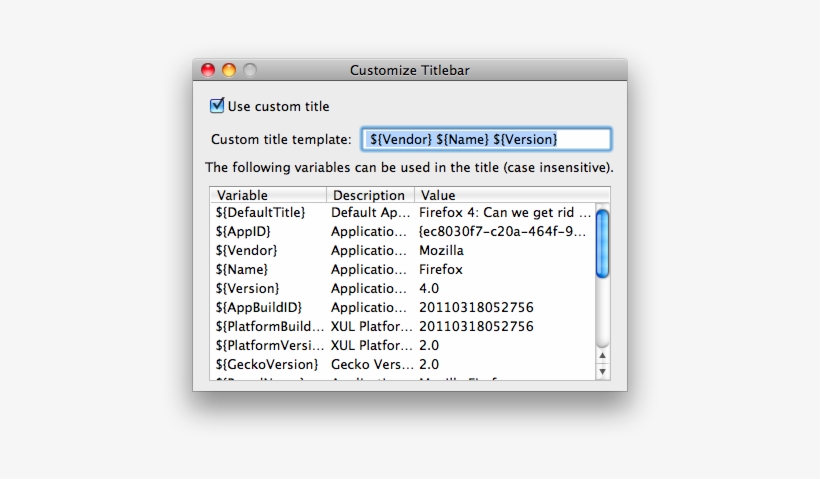
Task: Sort by the Variable column header
Action: tap(268, 195)
